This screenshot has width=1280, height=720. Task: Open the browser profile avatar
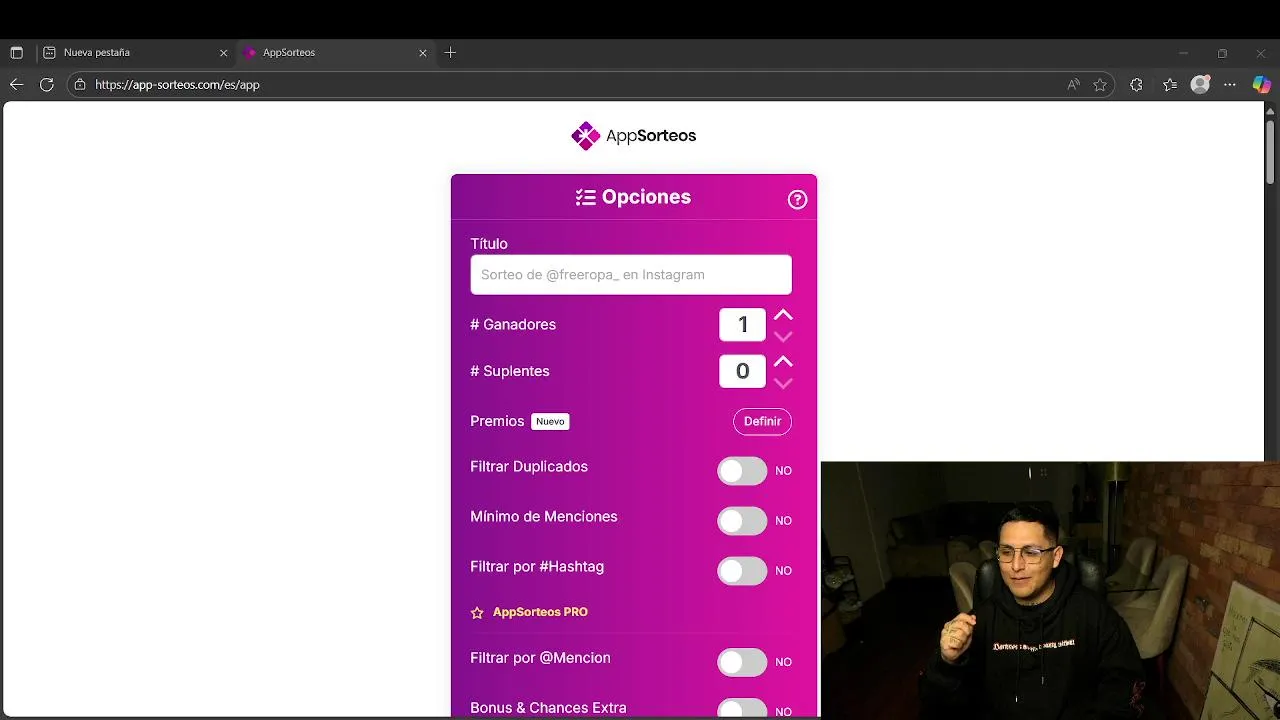pos(1201,85)
